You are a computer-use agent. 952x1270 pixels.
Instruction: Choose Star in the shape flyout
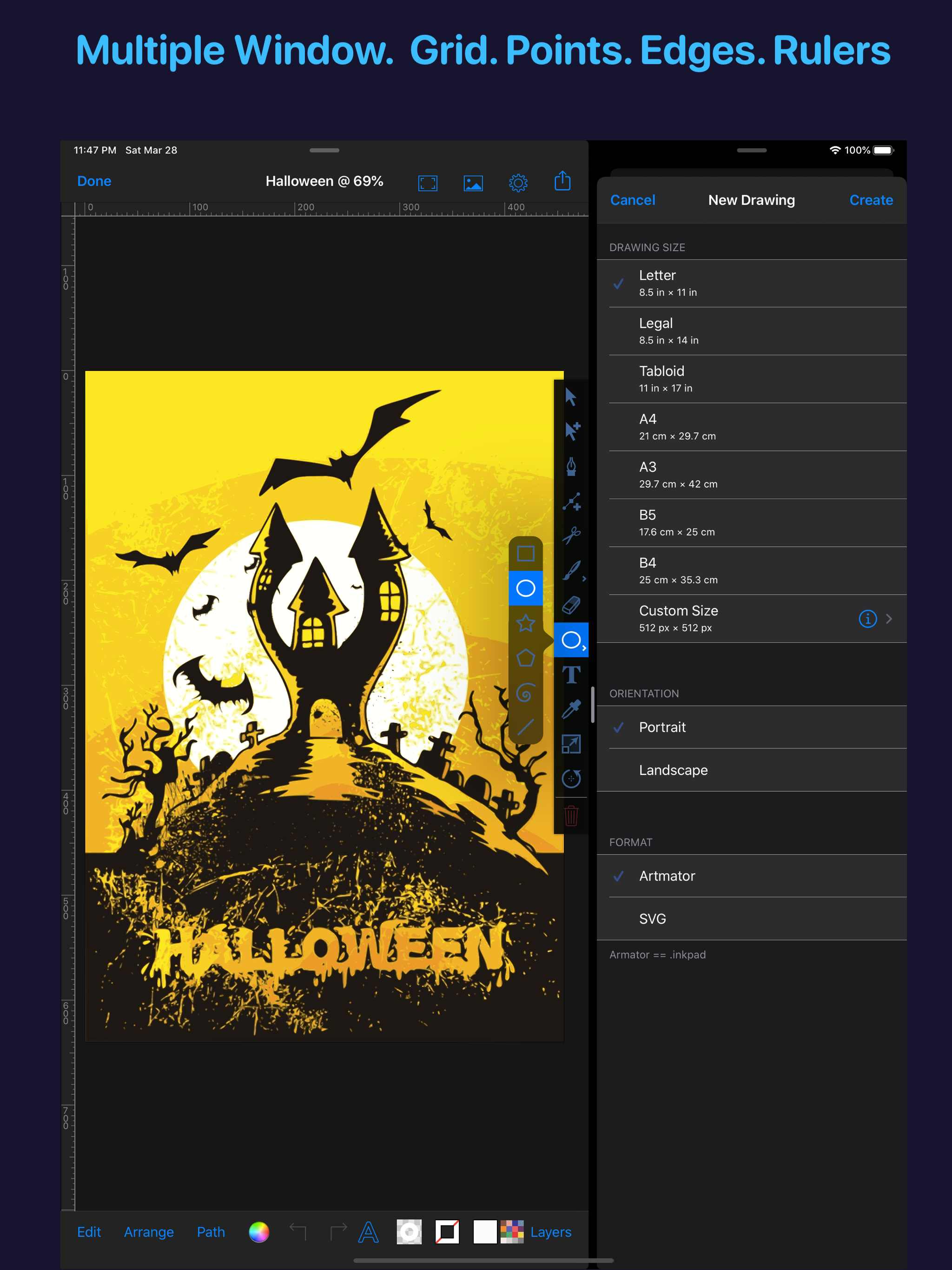[x=526, y=623]
